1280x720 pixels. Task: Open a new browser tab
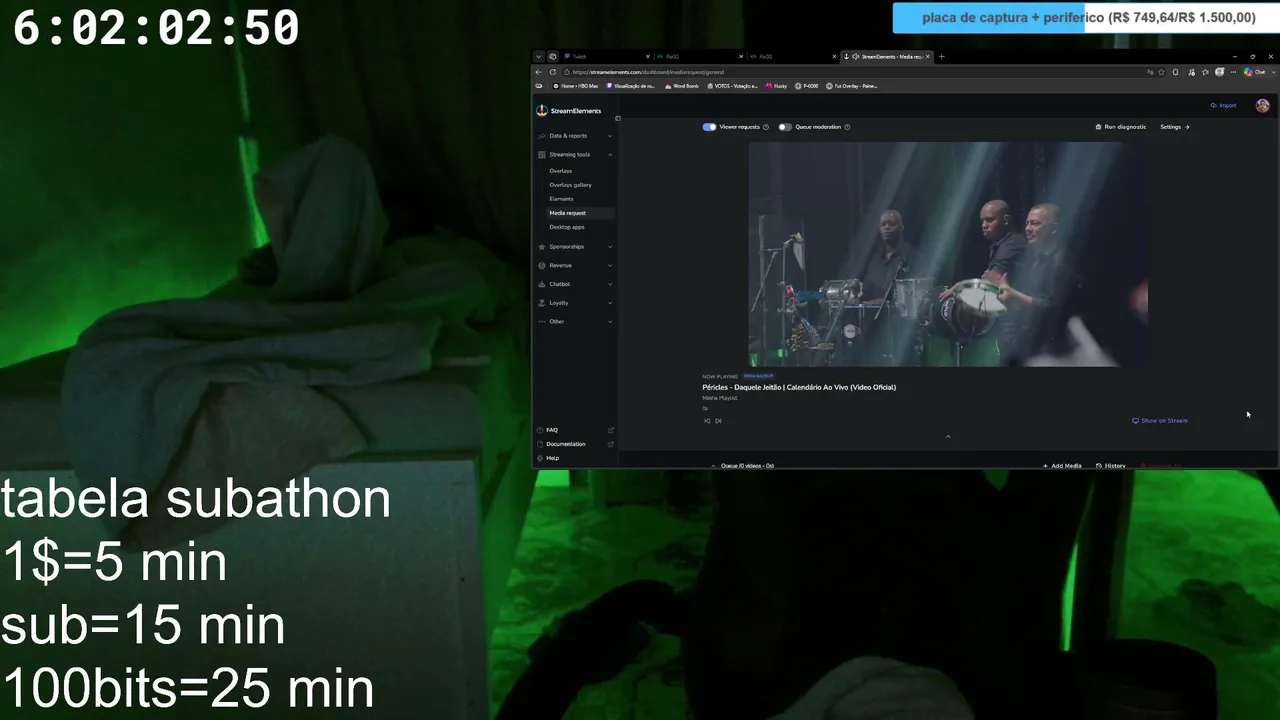pyautogui.click(x=941, y=57)
